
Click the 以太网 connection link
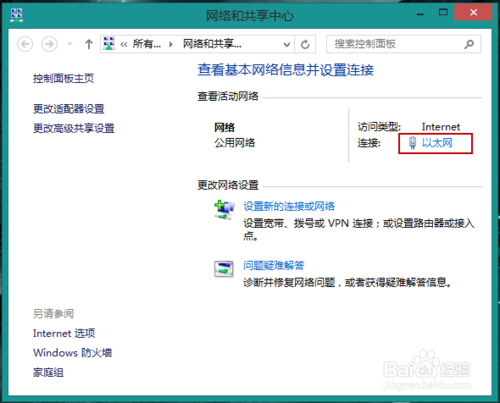(x=437, y=143)
